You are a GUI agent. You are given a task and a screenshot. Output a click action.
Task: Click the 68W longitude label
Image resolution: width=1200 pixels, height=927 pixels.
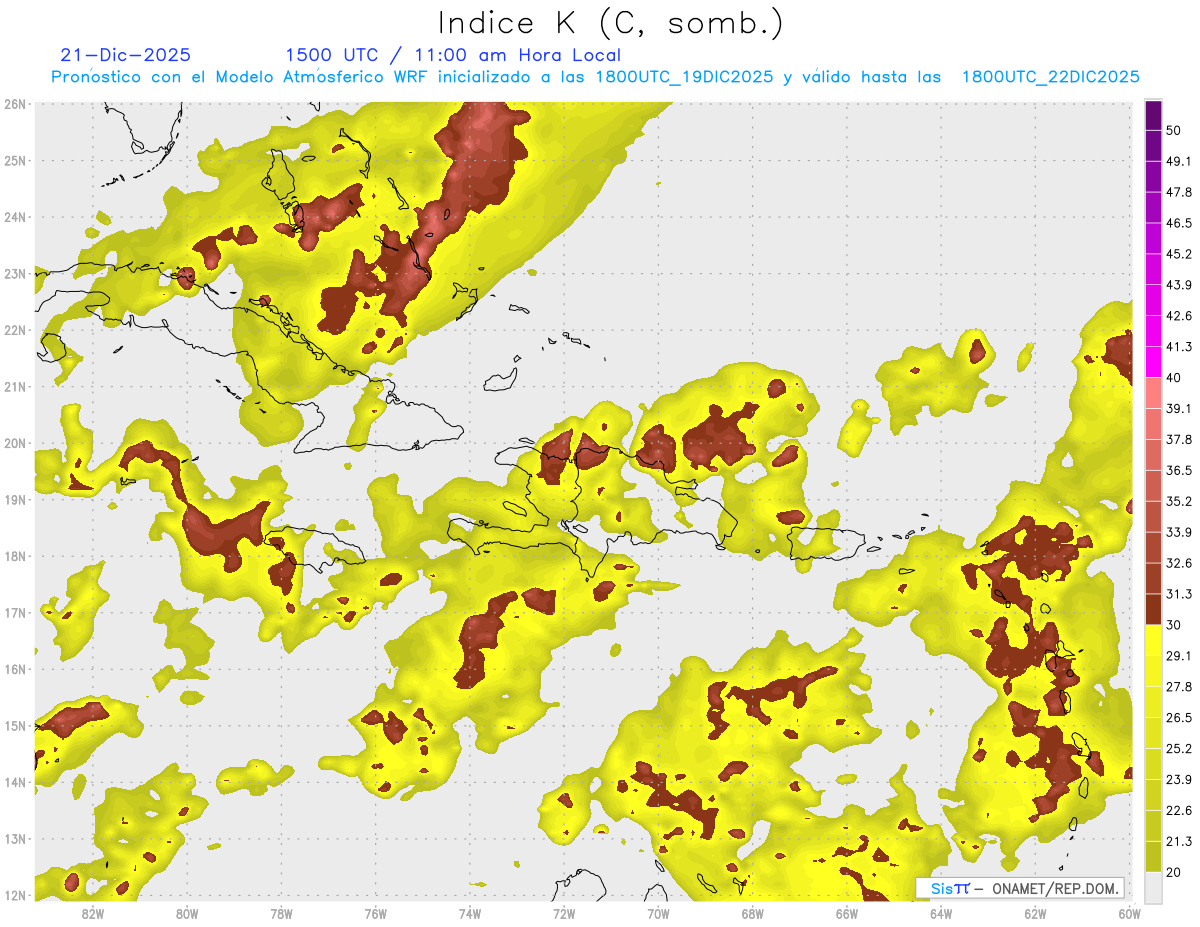click(752, 913)
